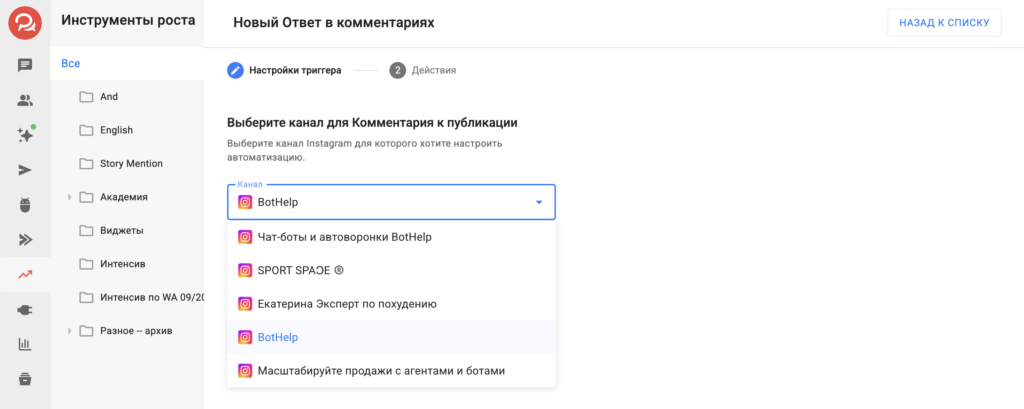Click the double chevron funnels icon

click(x=25, y=239)
